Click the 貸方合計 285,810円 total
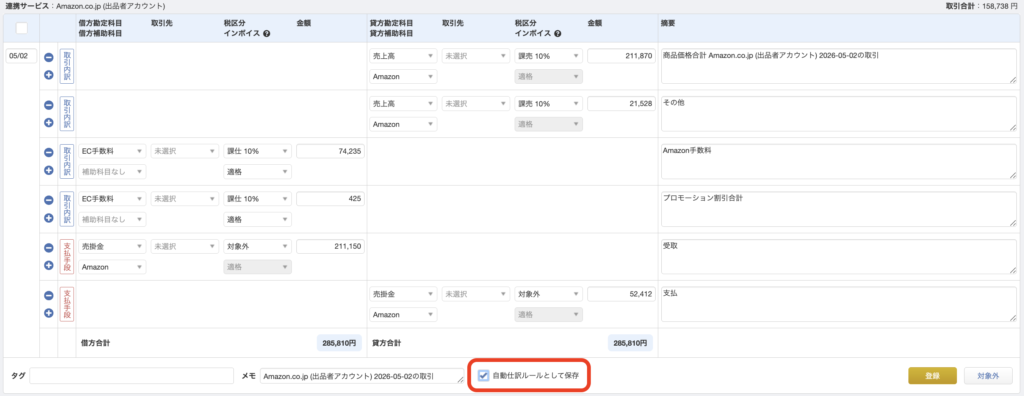The image size is (1024, 396). click(631, 342)
